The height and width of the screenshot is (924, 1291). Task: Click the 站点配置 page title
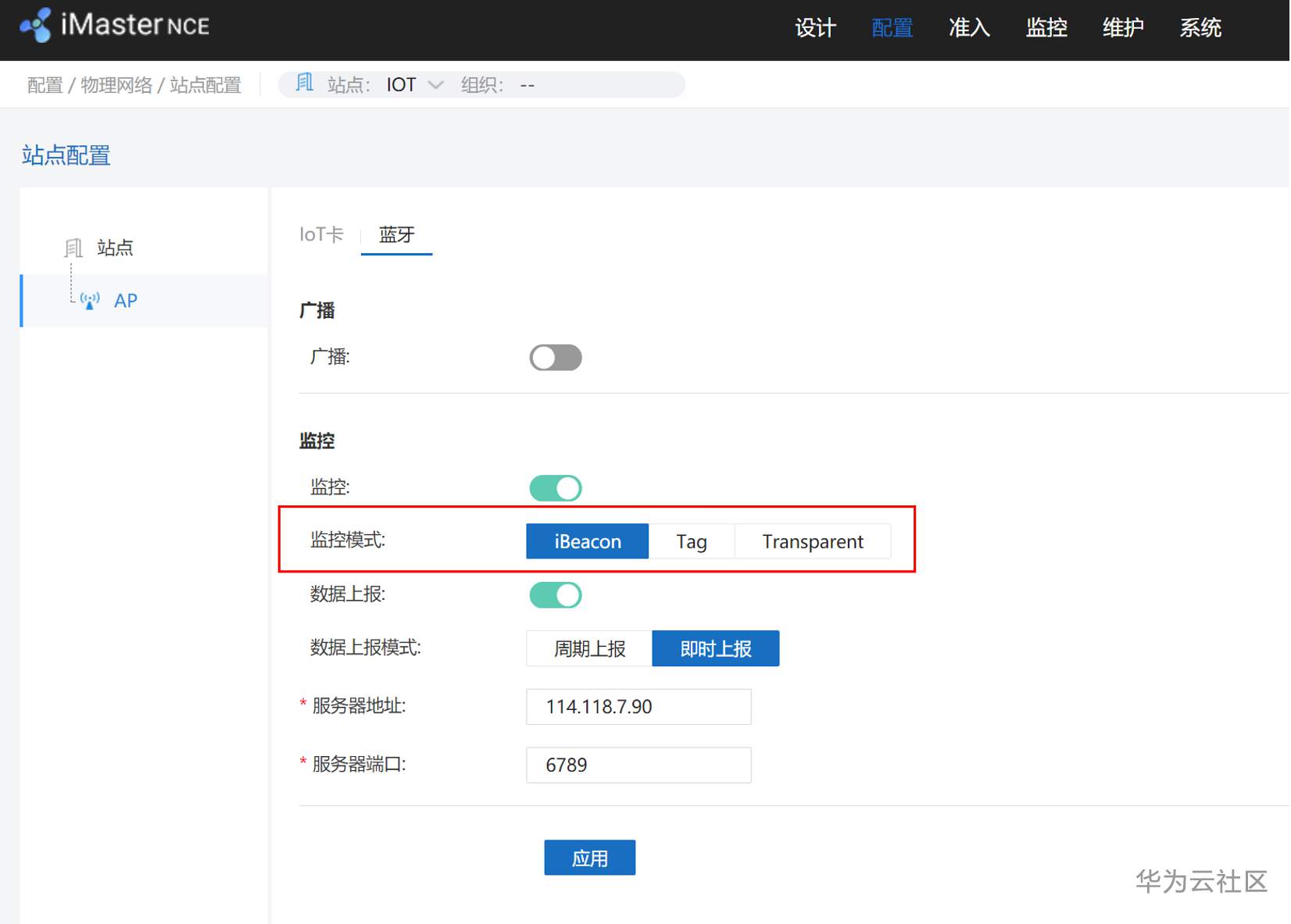point(66,155)
